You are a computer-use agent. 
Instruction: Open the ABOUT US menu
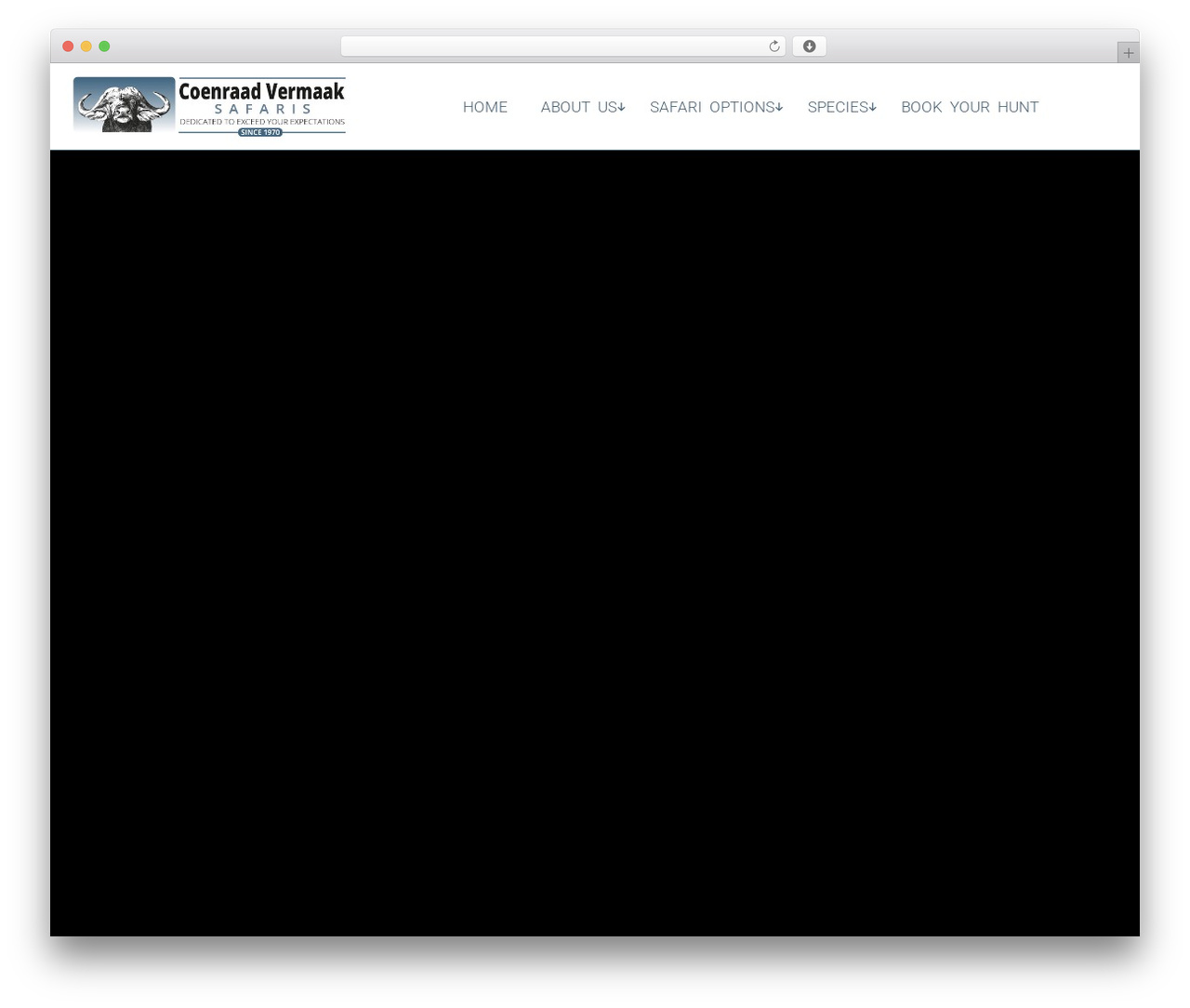point(578,107)
